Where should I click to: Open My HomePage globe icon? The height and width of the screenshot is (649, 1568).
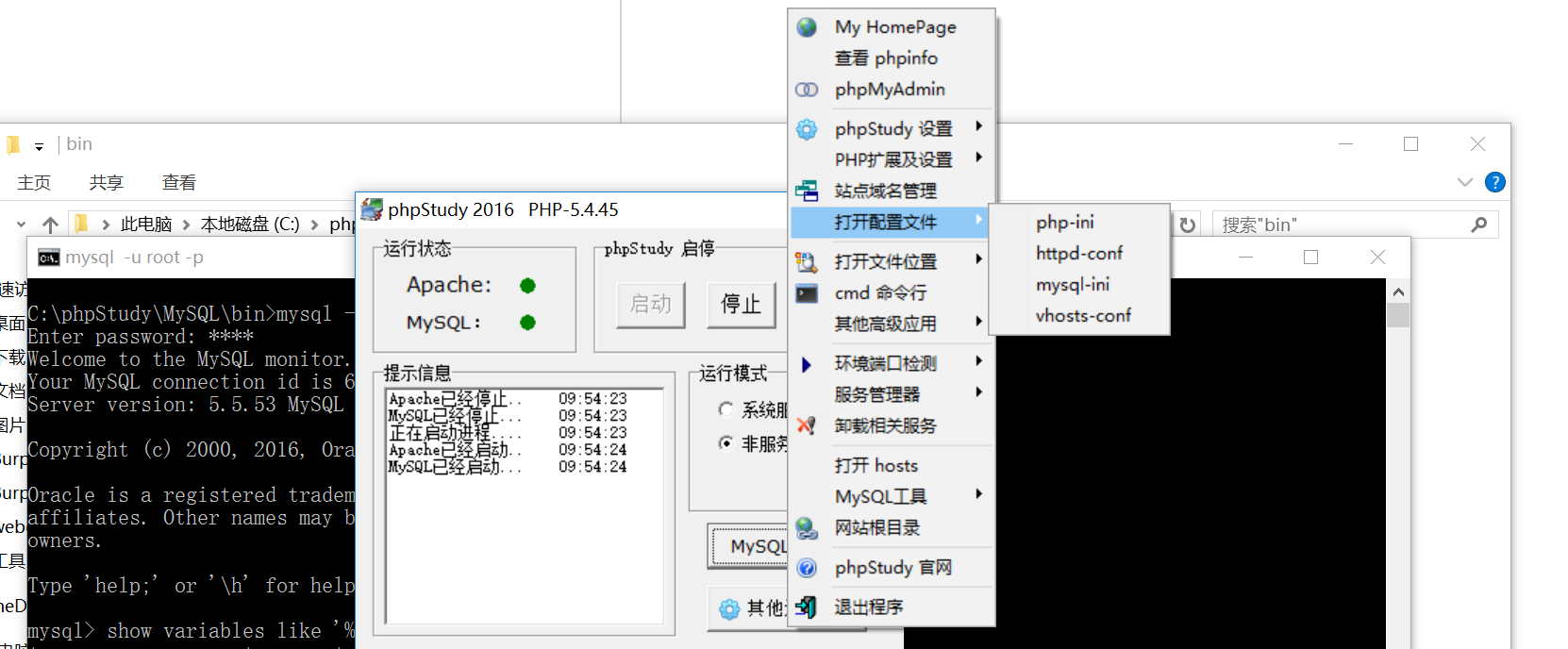[x=807, y=26]
